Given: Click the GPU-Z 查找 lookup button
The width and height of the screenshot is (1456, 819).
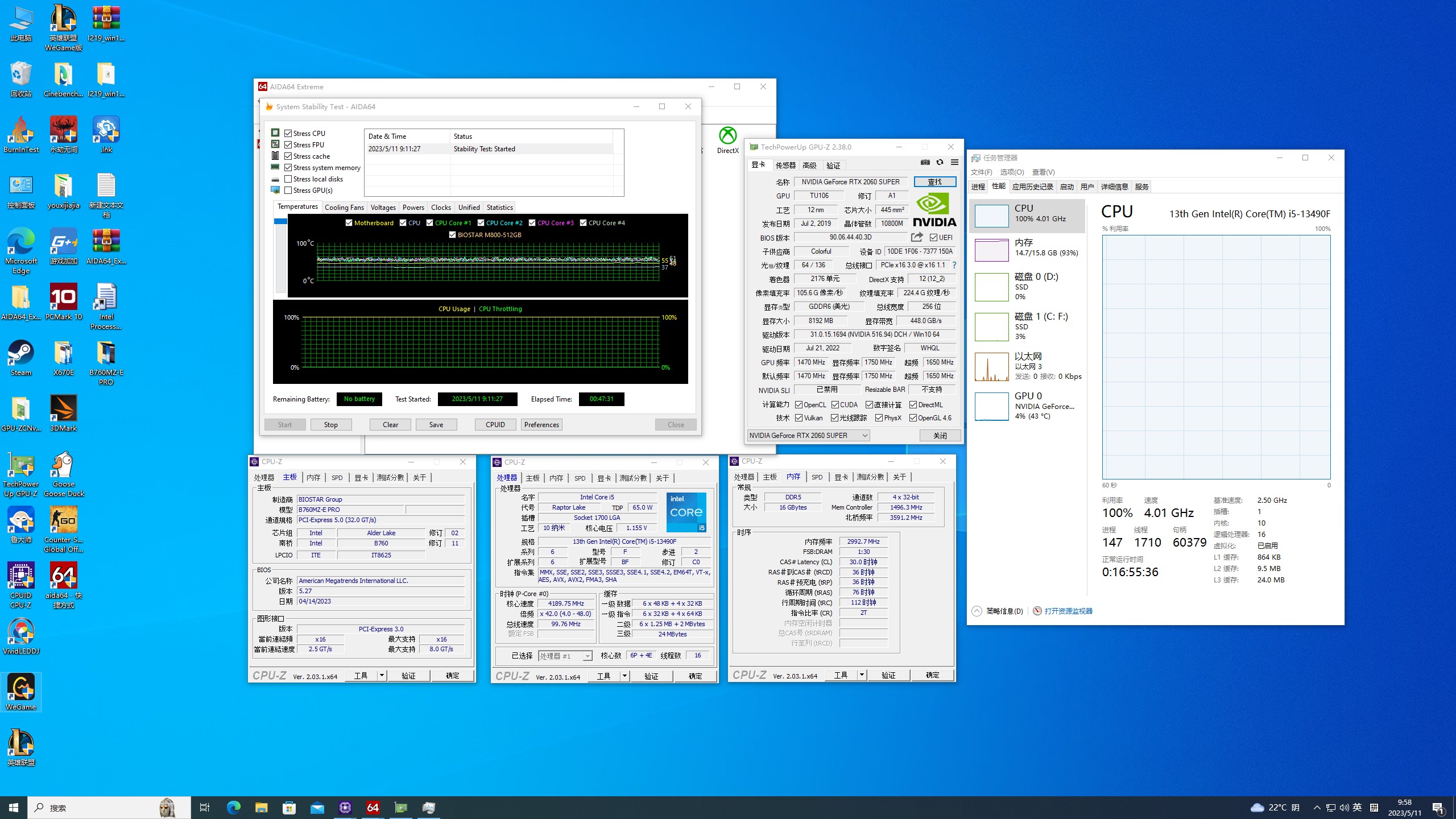Looking at the screenshot, I should (935, 182).
